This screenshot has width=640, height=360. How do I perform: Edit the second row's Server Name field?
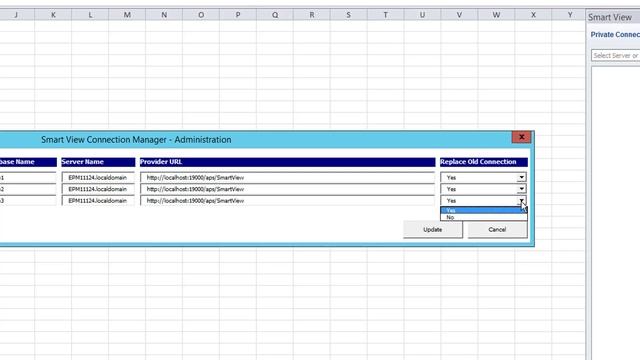coord(98,189)
